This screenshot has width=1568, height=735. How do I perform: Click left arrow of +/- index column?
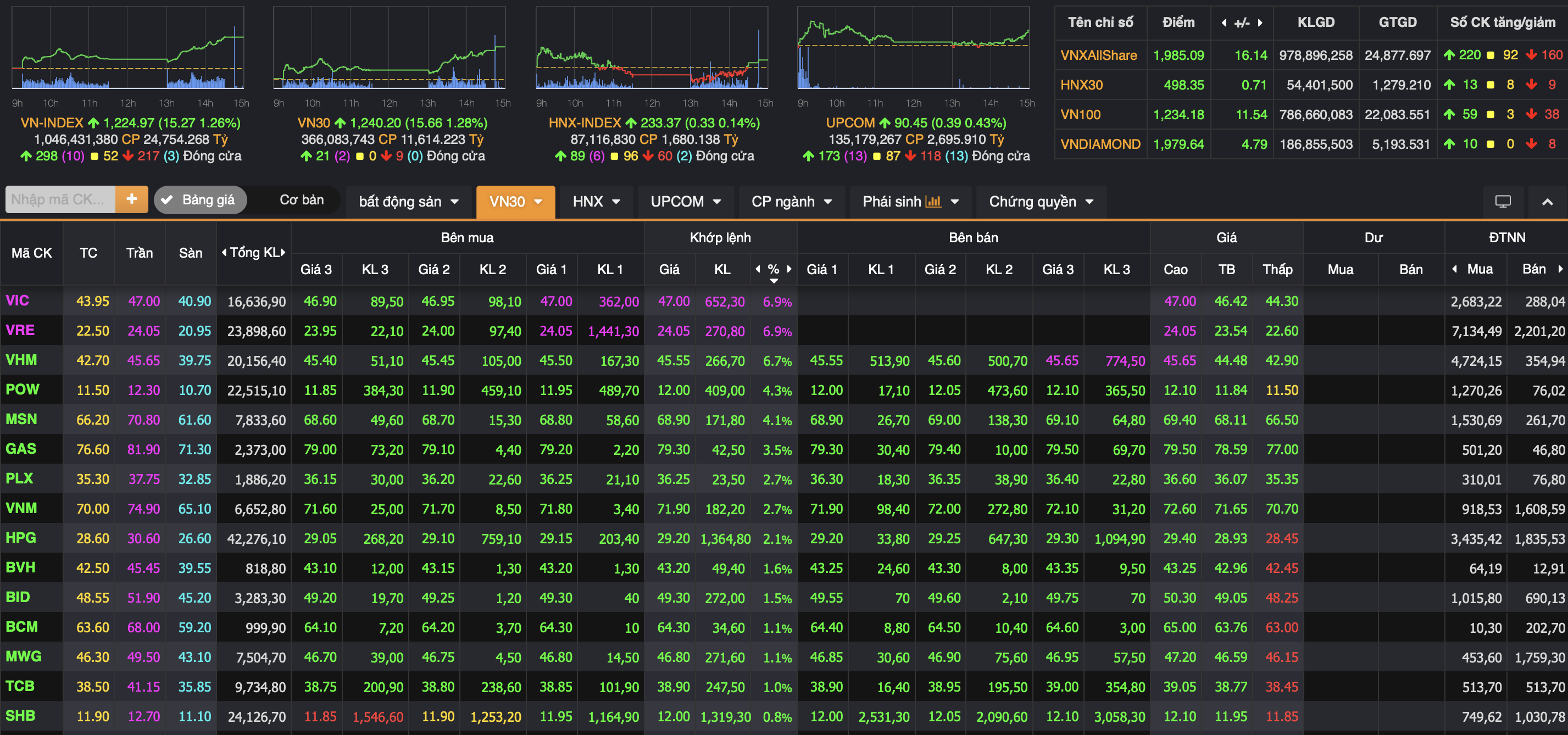[x=1224, y=23]
